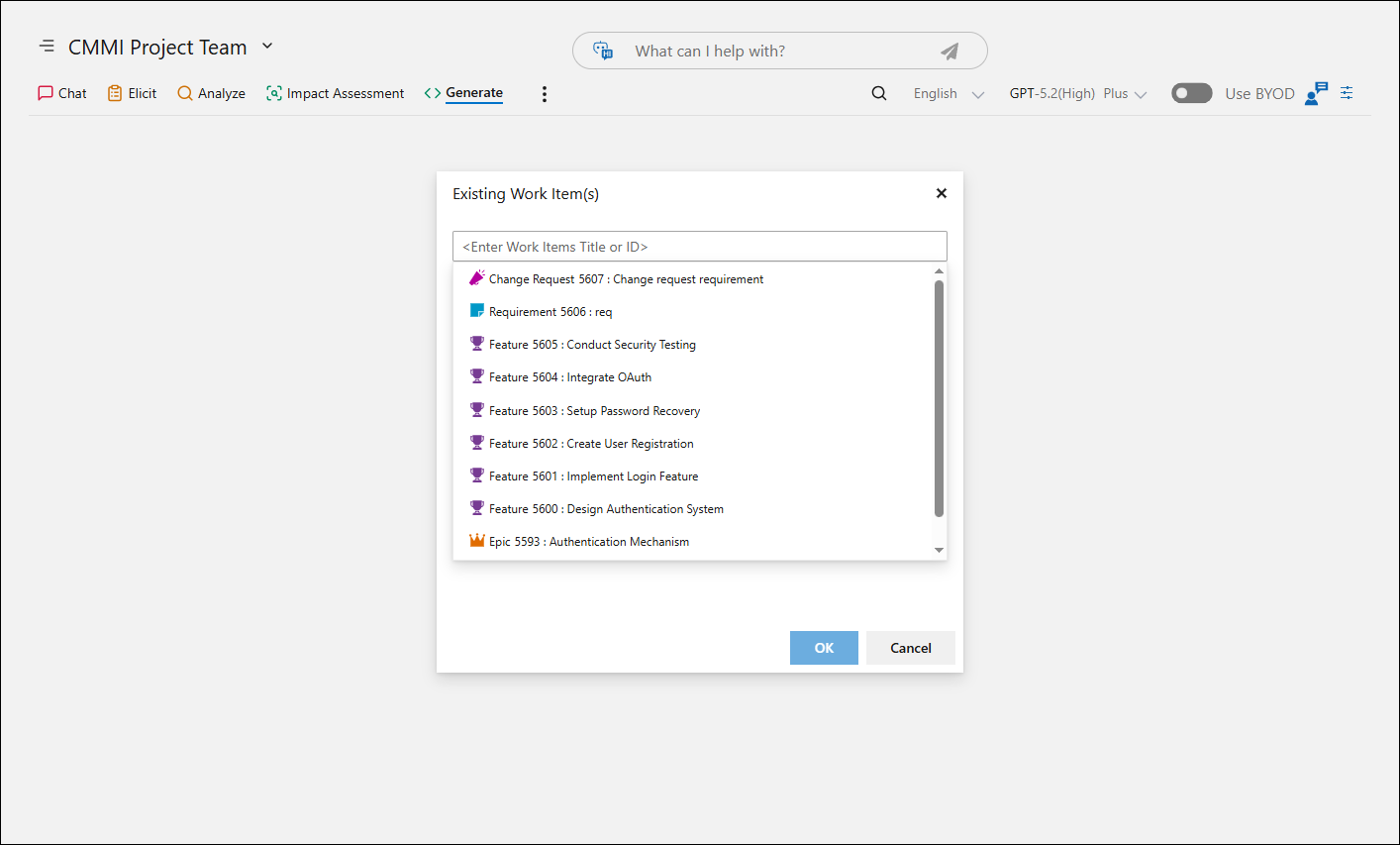The width and height of the screenshot is (1400, 845).
Task: Click the Feature 5600 trophy icon
Action: 476,508
